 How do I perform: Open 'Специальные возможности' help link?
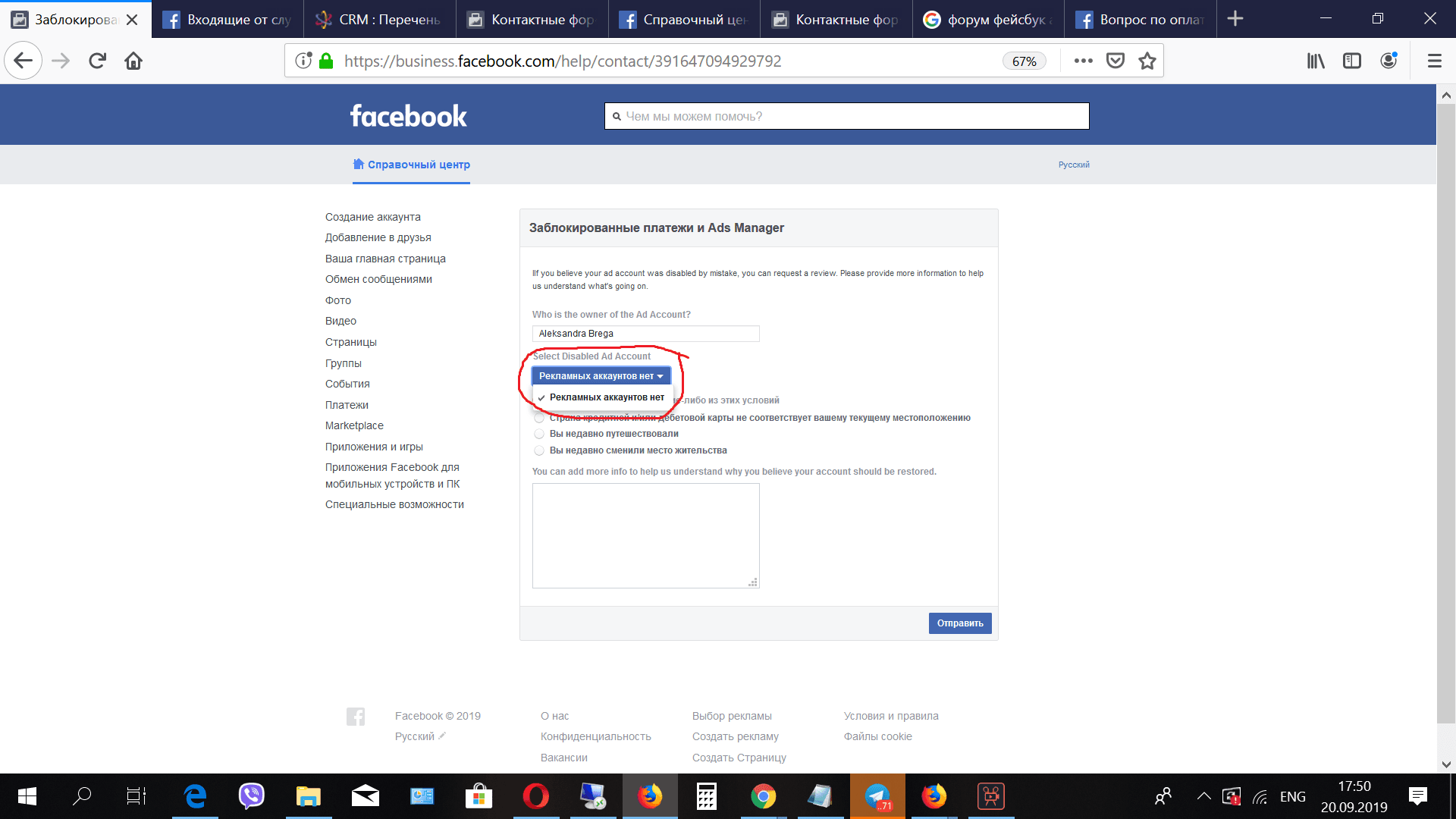point(394,504)
